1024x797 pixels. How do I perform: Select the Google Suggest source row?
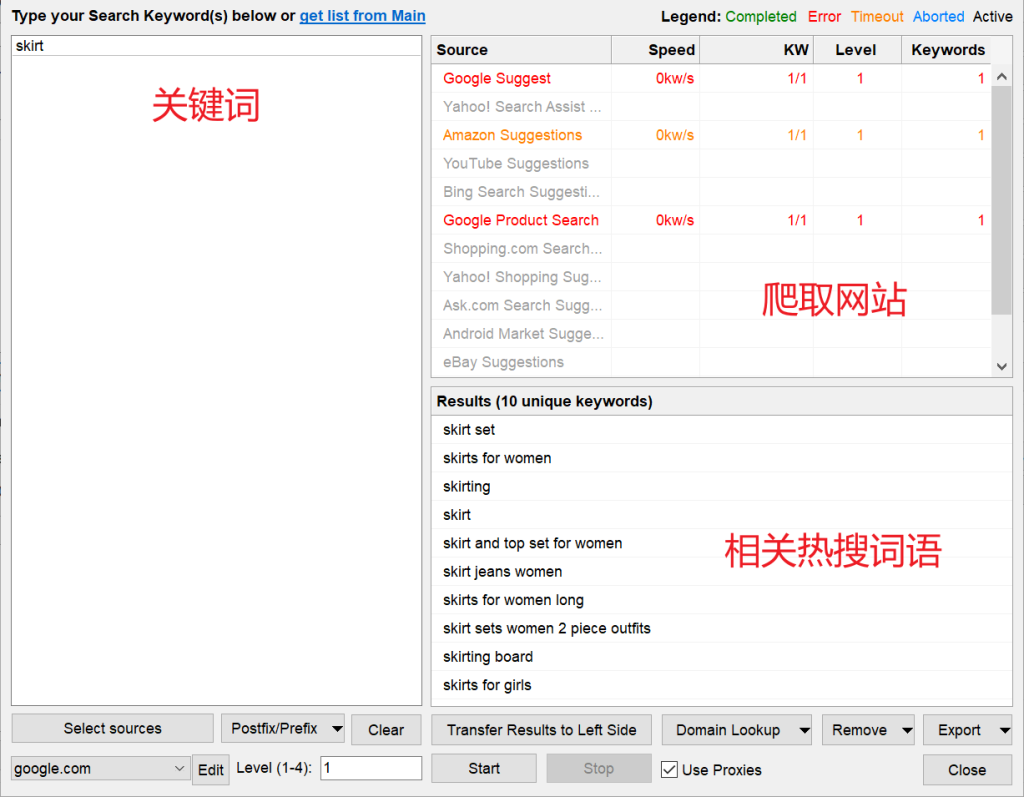pyautogui.click(x=497, y=79)
